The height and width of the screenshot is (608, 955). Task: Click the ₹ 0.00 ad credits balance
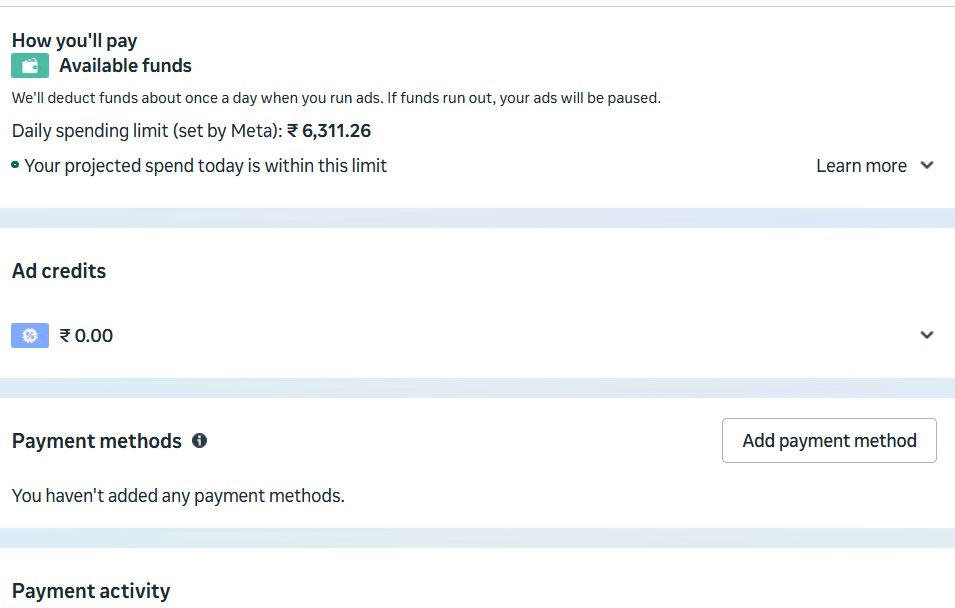point(86,336)
